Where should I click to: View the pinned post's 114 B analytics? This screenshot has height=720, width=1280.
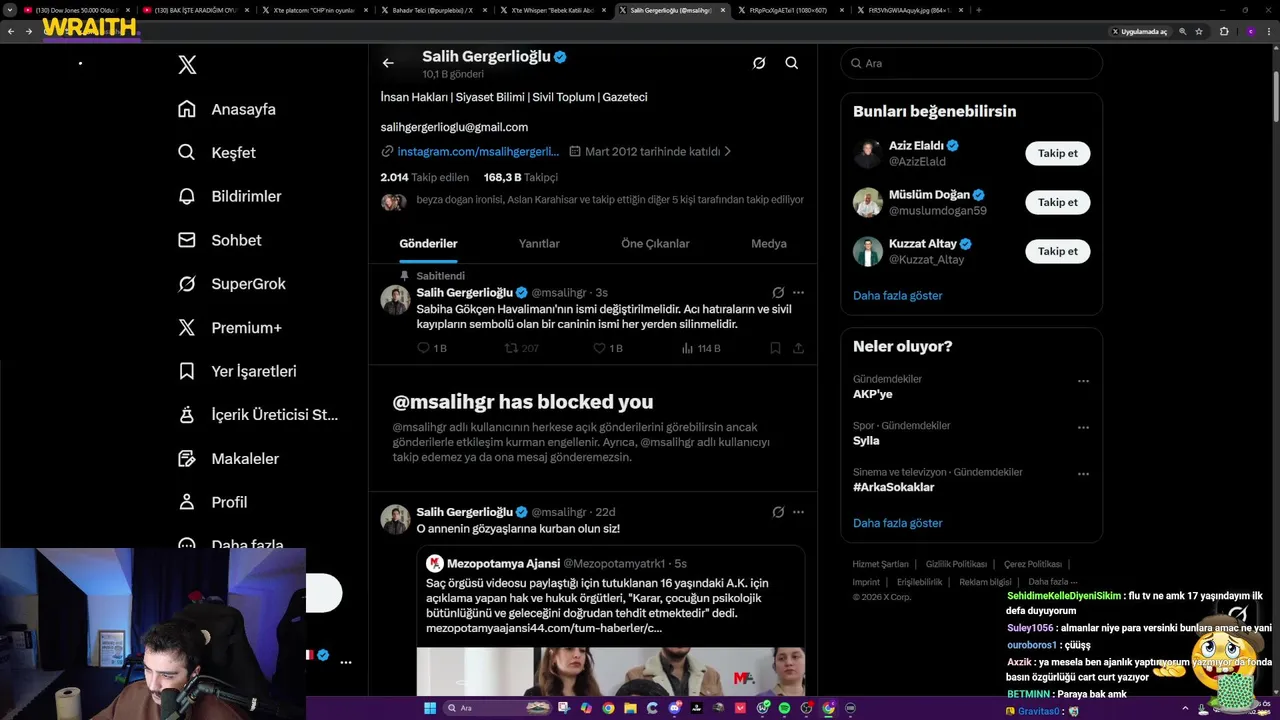point(700,348)
